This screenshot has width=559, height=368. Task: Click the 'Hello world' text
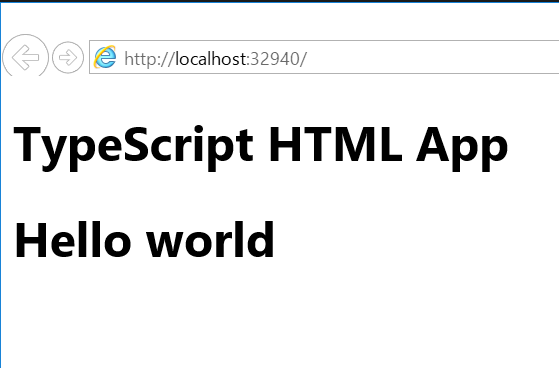coord(144,240)
